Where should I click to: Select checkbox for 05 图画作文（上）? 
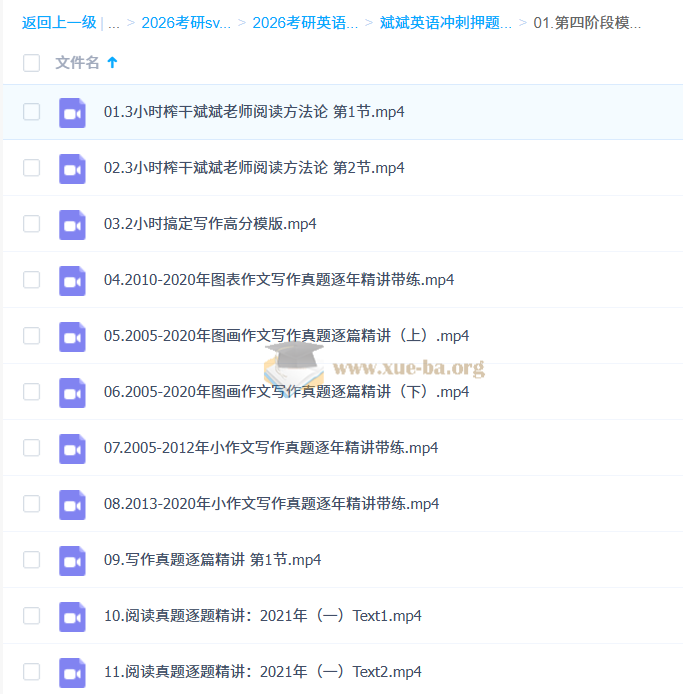point(31,336)
